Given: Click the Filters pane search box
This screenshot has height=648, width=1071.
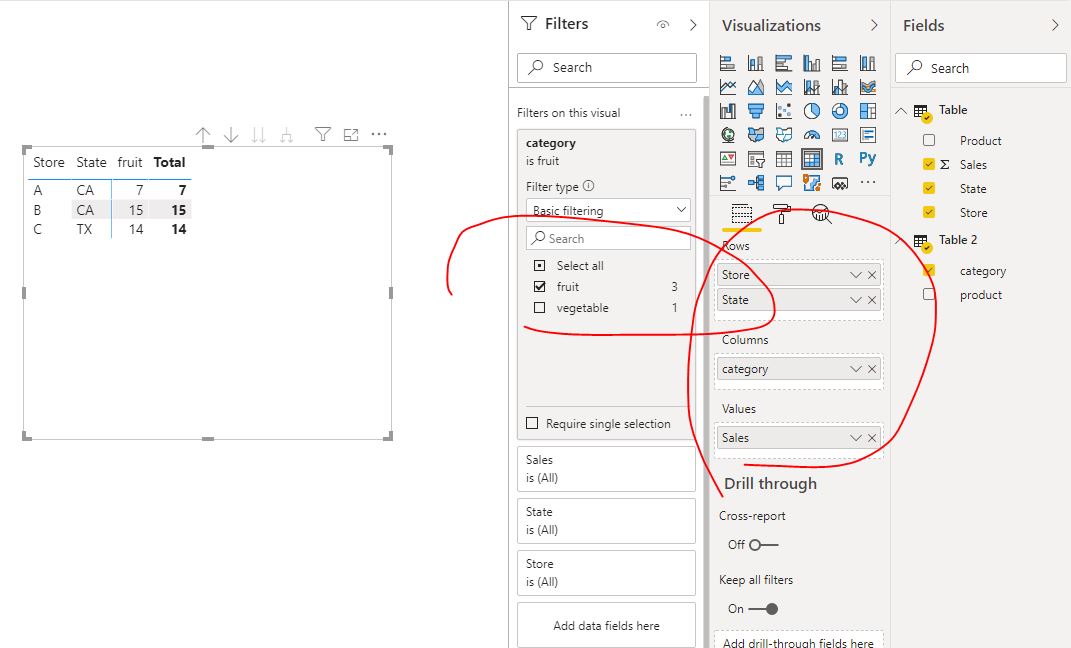Looking at the screenshot, I should 607,68.
